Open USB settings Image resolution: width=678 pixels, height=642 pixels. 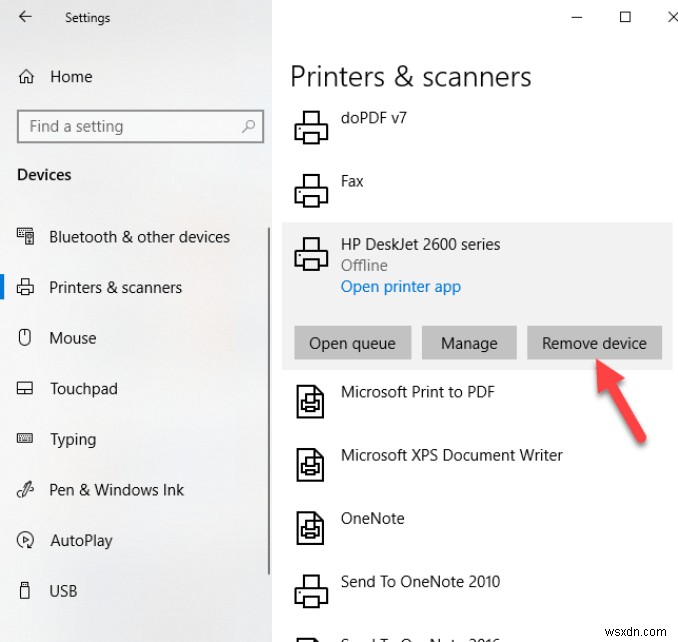[x=63, y=591]
